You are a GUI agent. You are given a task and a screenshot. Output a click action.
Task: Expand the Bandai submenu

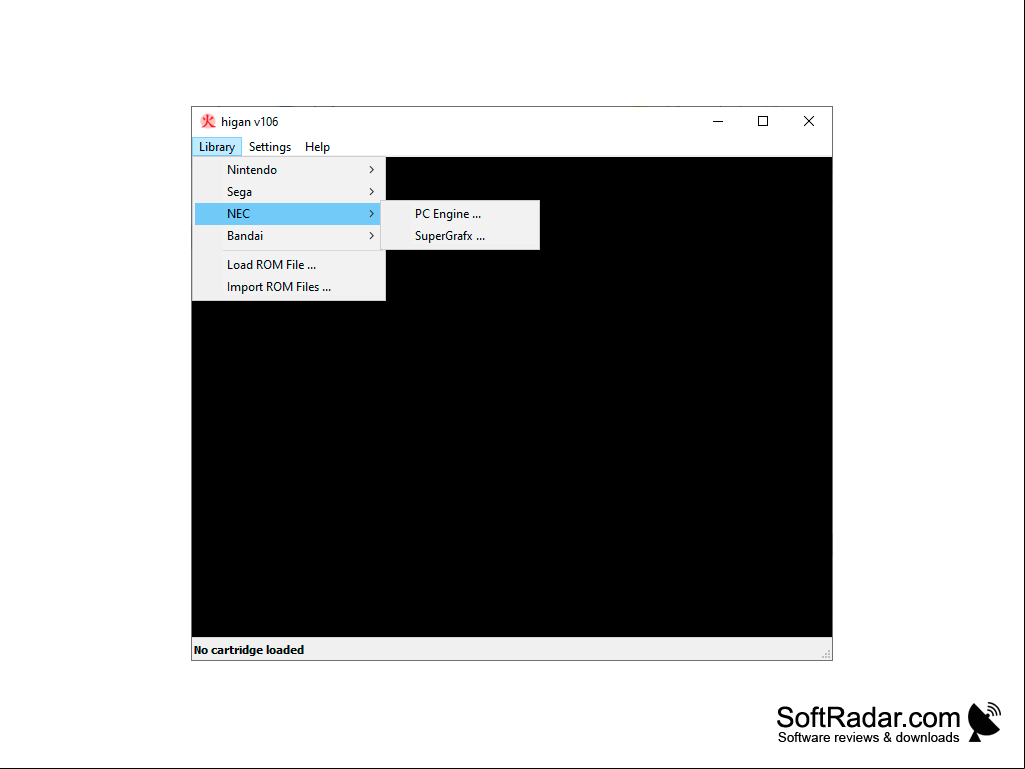(x=288, y=235)
